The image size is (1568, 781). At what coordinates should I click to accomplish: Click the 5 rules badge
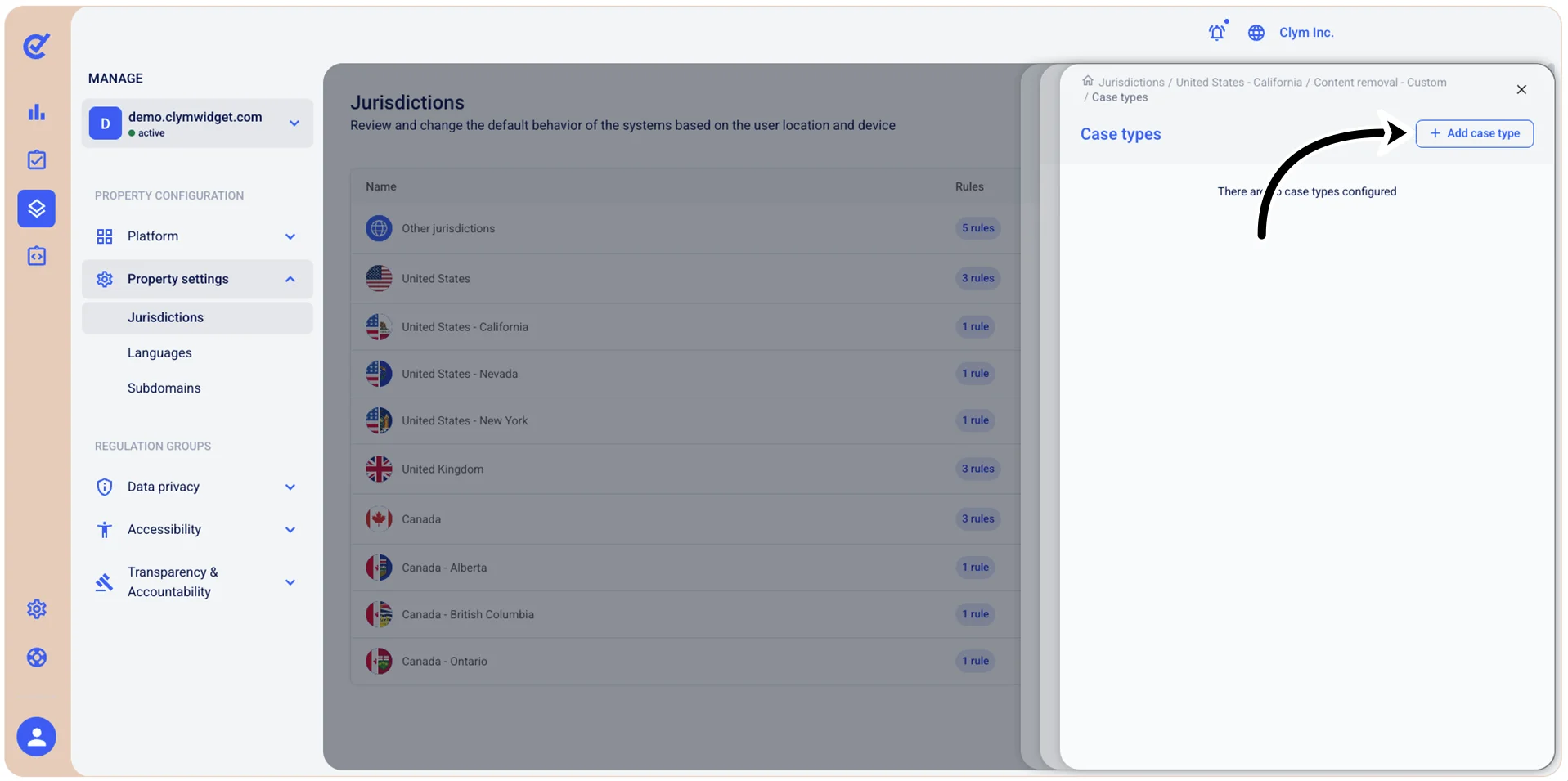click(x=977, y=228)
